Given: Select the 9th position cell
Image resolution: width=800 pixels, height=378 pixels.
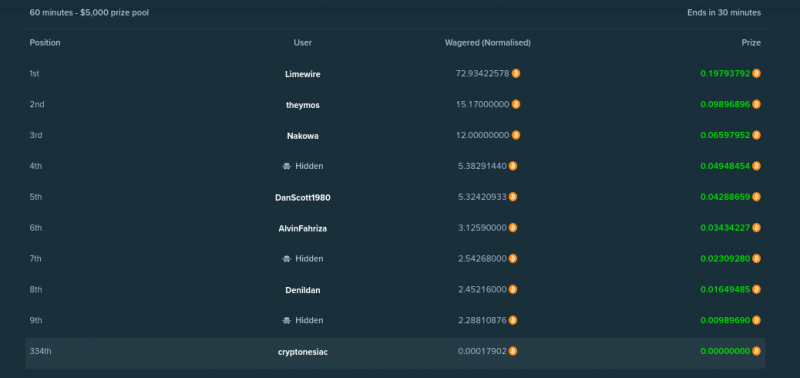Looking at the screenshot, I should pyautogui.click(x=36, y=320).
